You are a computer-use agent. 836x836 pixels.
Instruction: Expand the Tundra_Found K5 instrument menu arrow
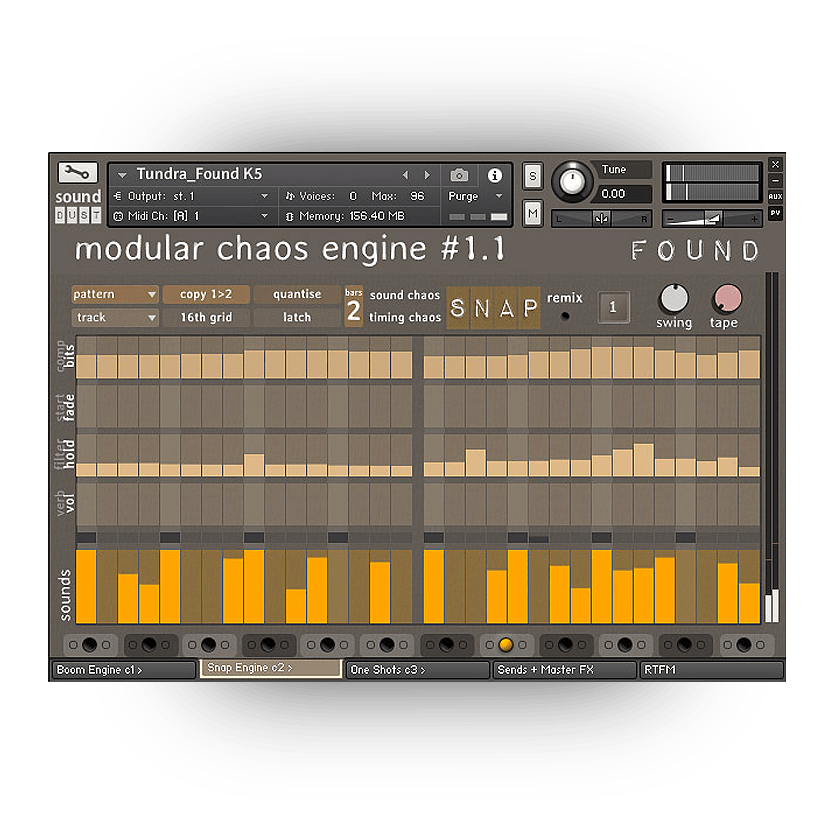point(122,175)
